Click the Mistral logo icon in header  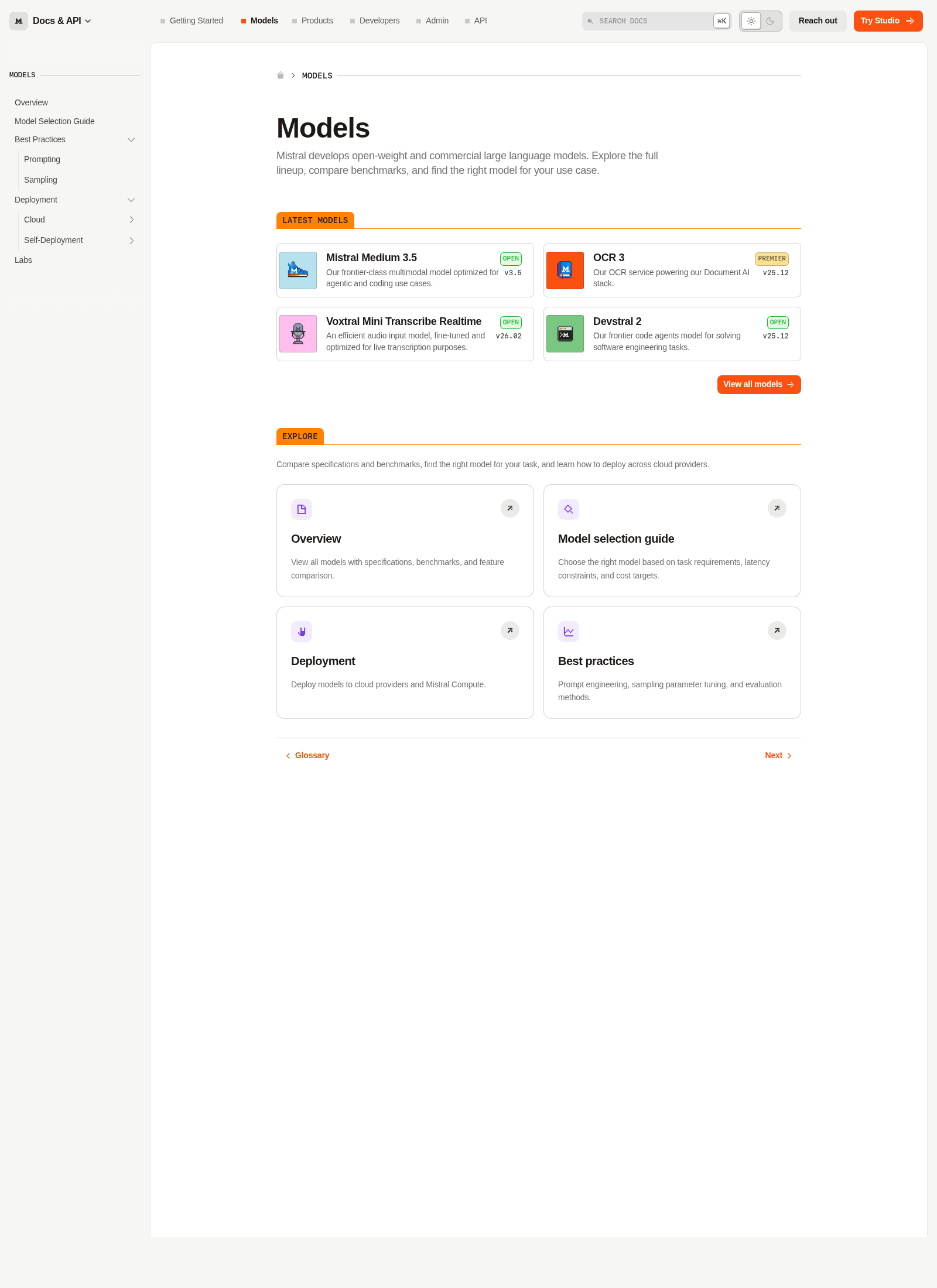click(x=19, y=21)
